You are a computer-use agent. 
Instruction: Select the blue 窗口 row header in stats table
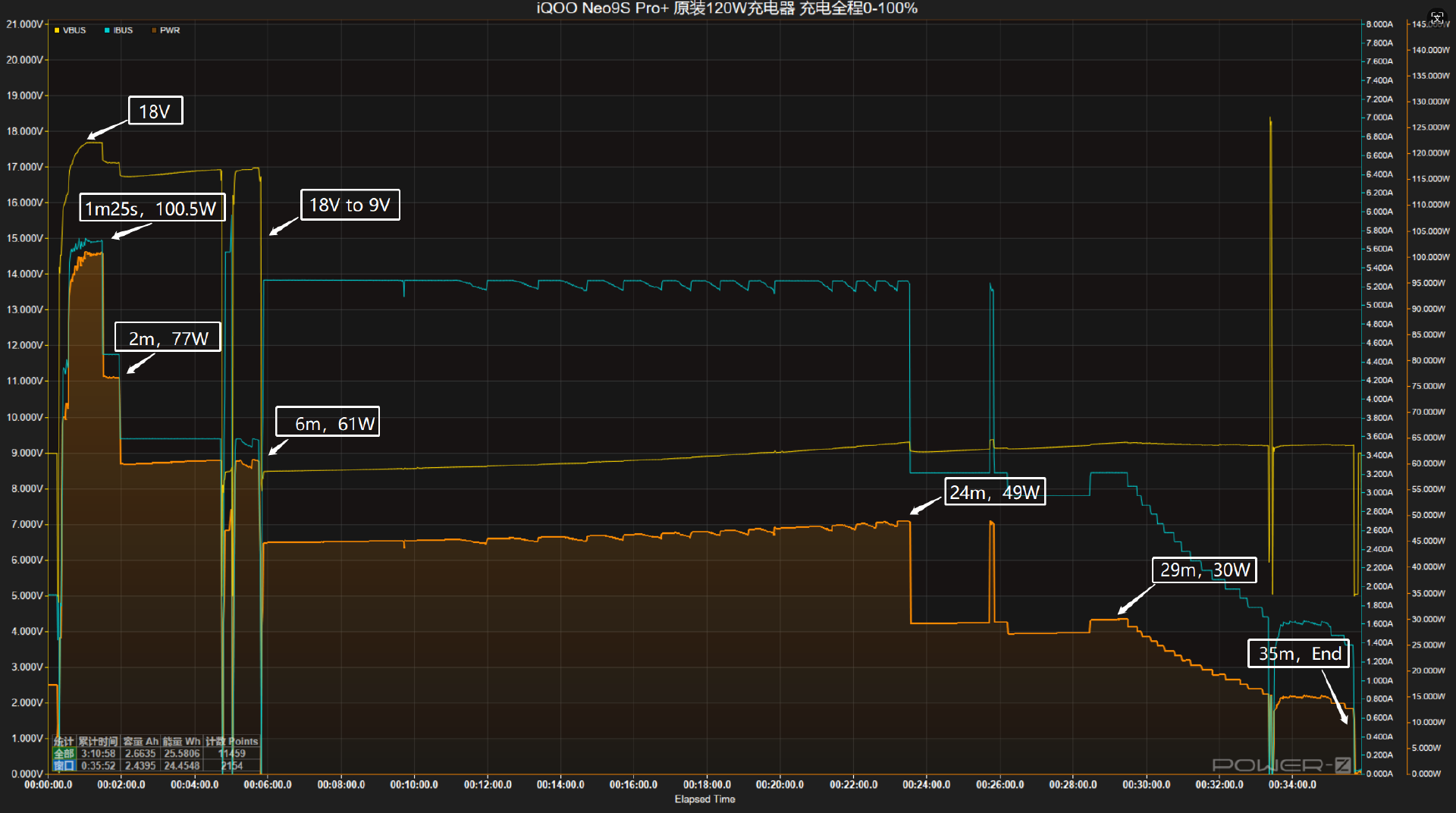point(64,765)
